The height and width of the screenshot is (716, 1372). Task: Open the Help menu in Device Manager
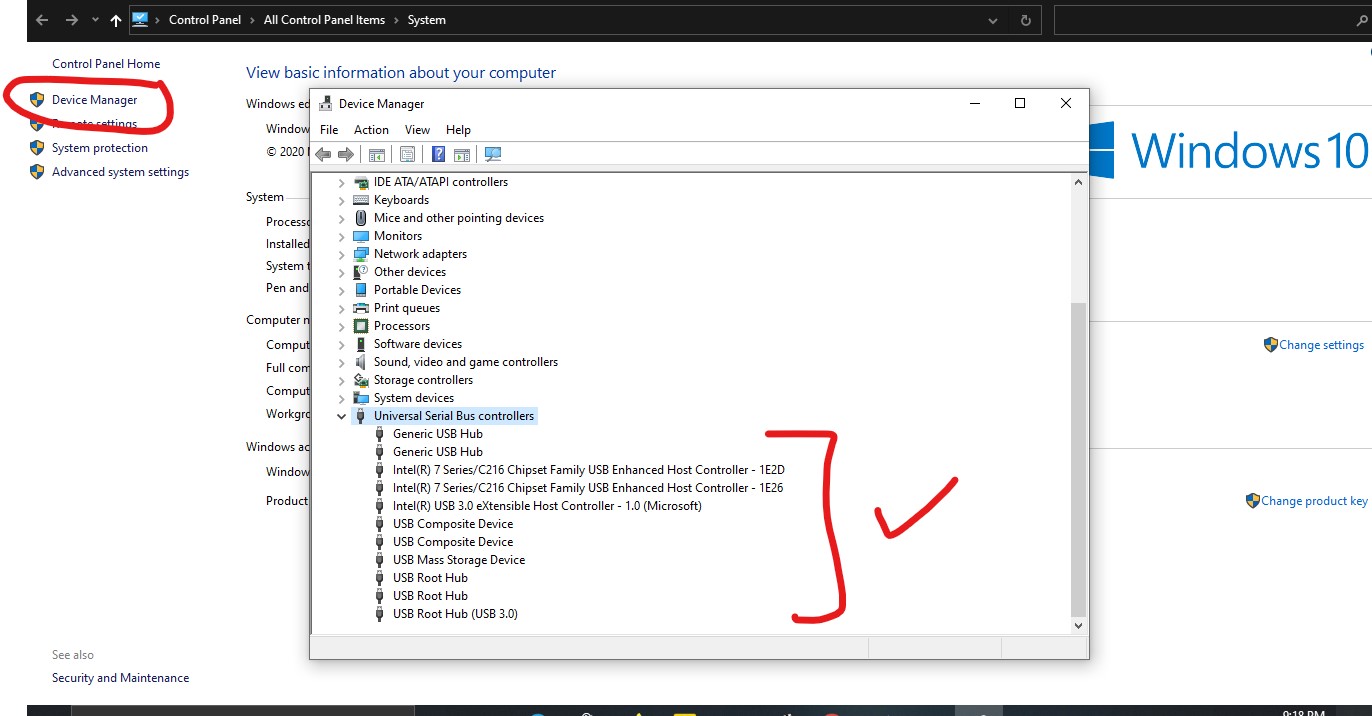tap(458, 130)
